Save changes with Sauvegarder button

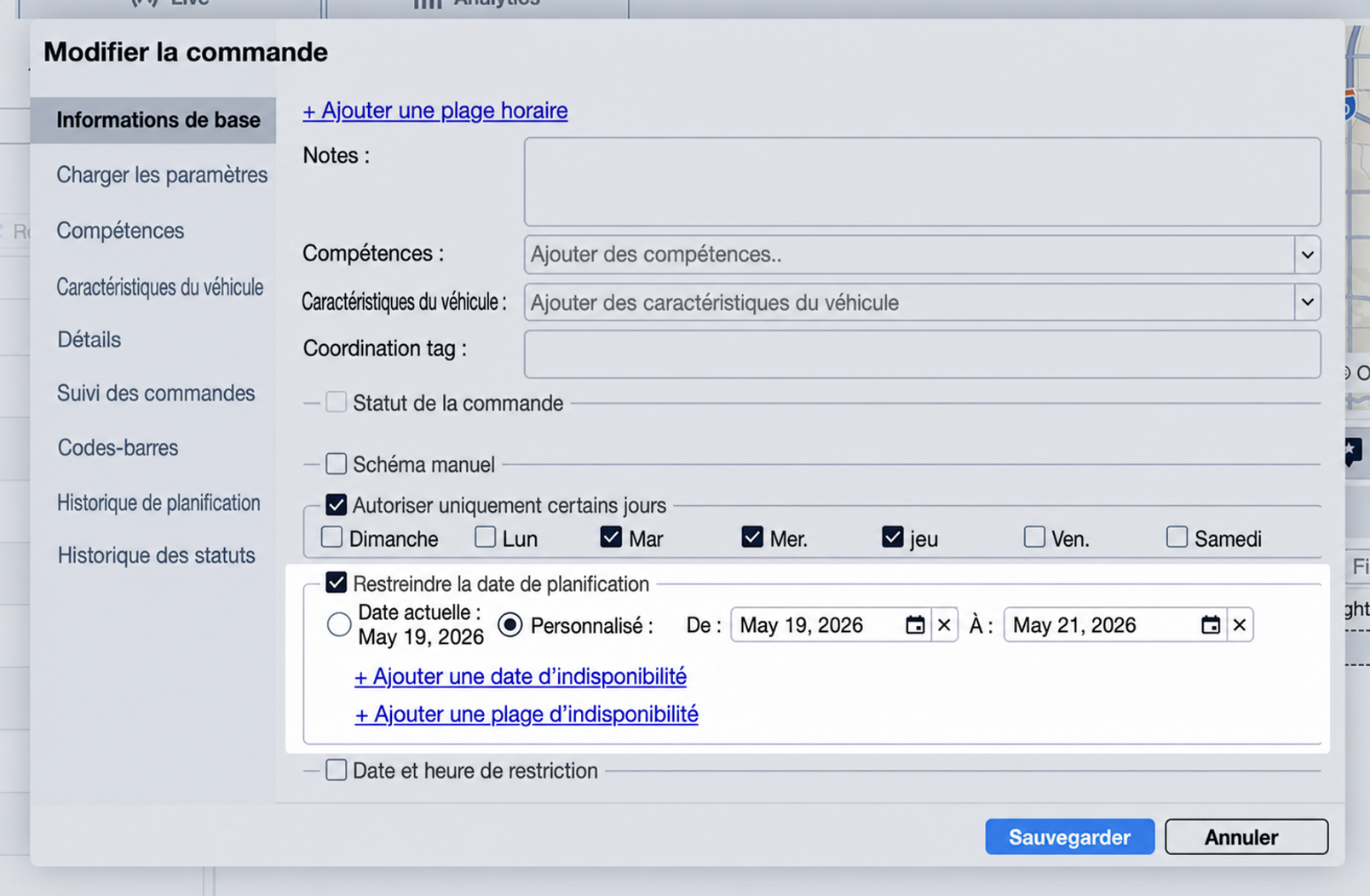[1070, 836]
